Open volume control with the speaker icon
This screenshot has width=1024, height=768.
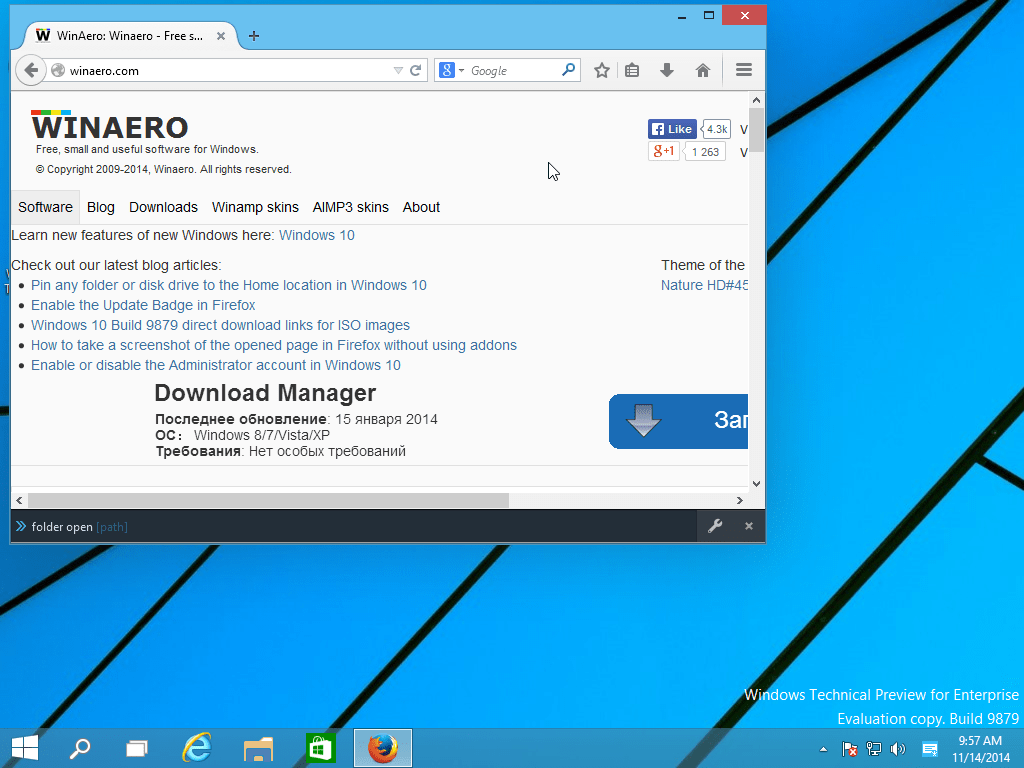point(897,748)
